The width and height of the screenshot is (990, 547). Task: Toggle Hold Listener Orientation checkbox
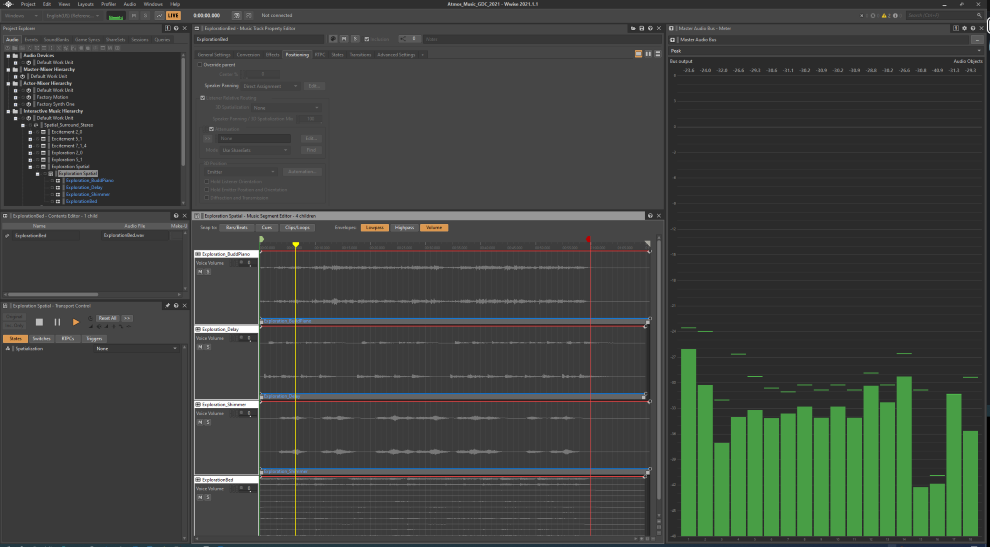206,181
